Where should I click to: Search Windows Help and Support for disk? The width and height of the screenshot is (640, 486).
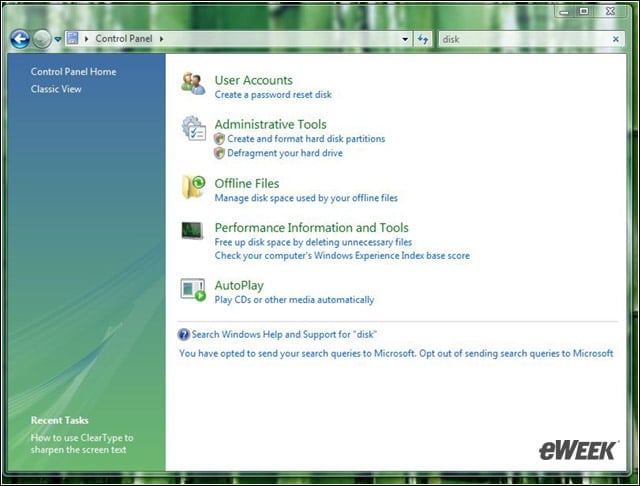point(284,335)
